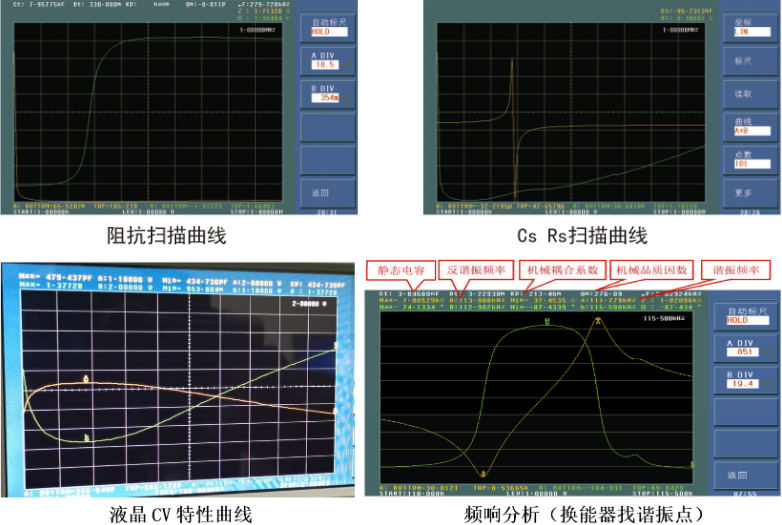Select the 点数 101 points field
The width and height of the screenshot is (782, 525).
[752, 164]
